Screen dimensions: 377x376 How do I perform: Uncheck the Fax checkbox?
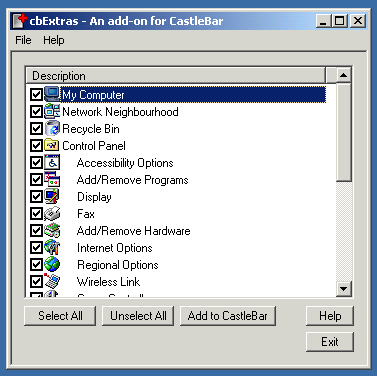(36, 214)
